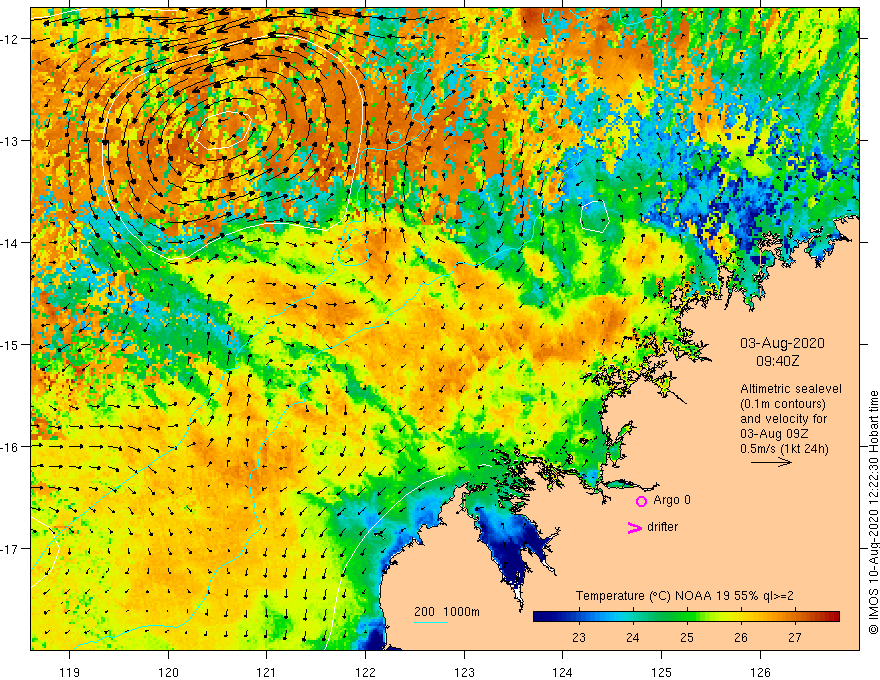Screen dimensions: 880x680
Task: Click latitude axis label -17
Action: (12, 549)
